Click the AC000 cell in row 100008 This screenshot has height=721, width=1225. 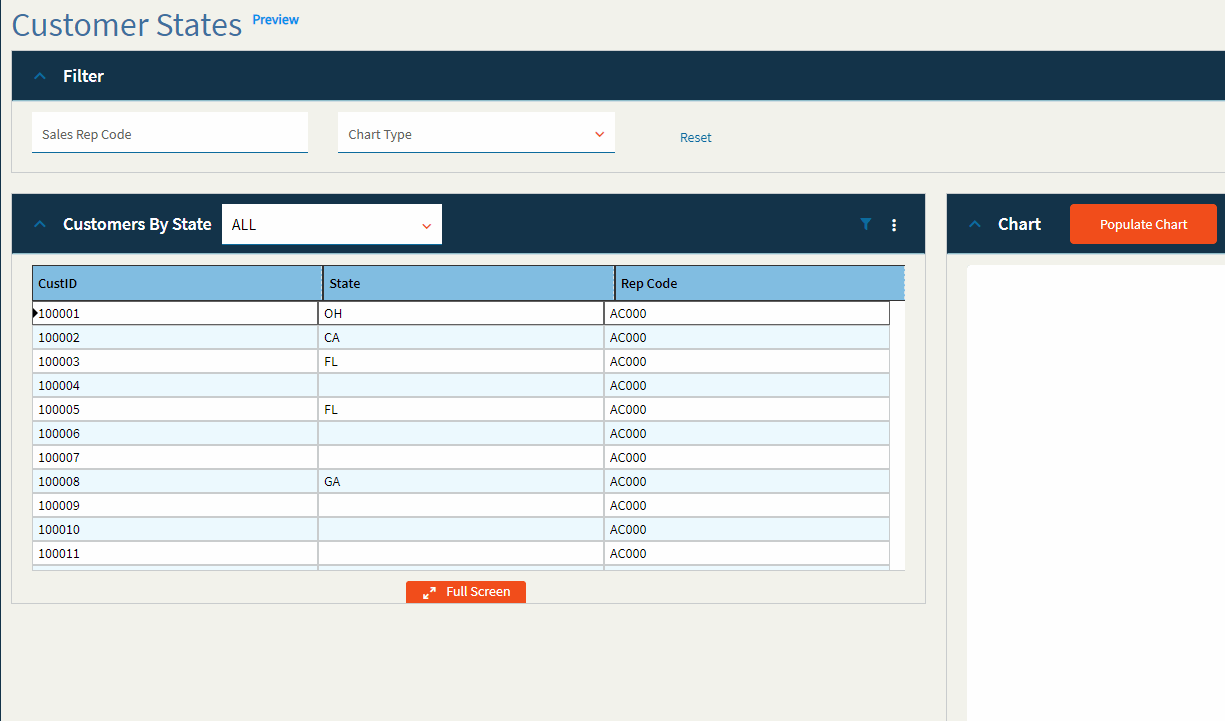(x=747, y=481)
